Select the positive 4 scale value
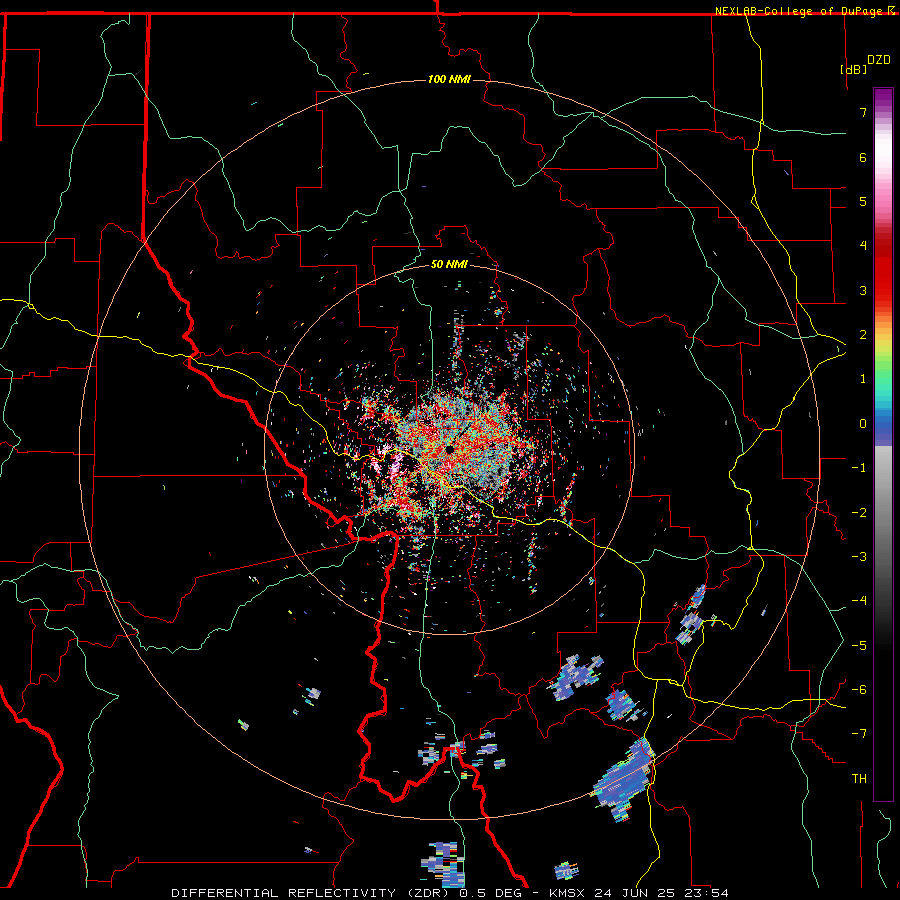The image size is (900, 900). (x=863, y=246)
